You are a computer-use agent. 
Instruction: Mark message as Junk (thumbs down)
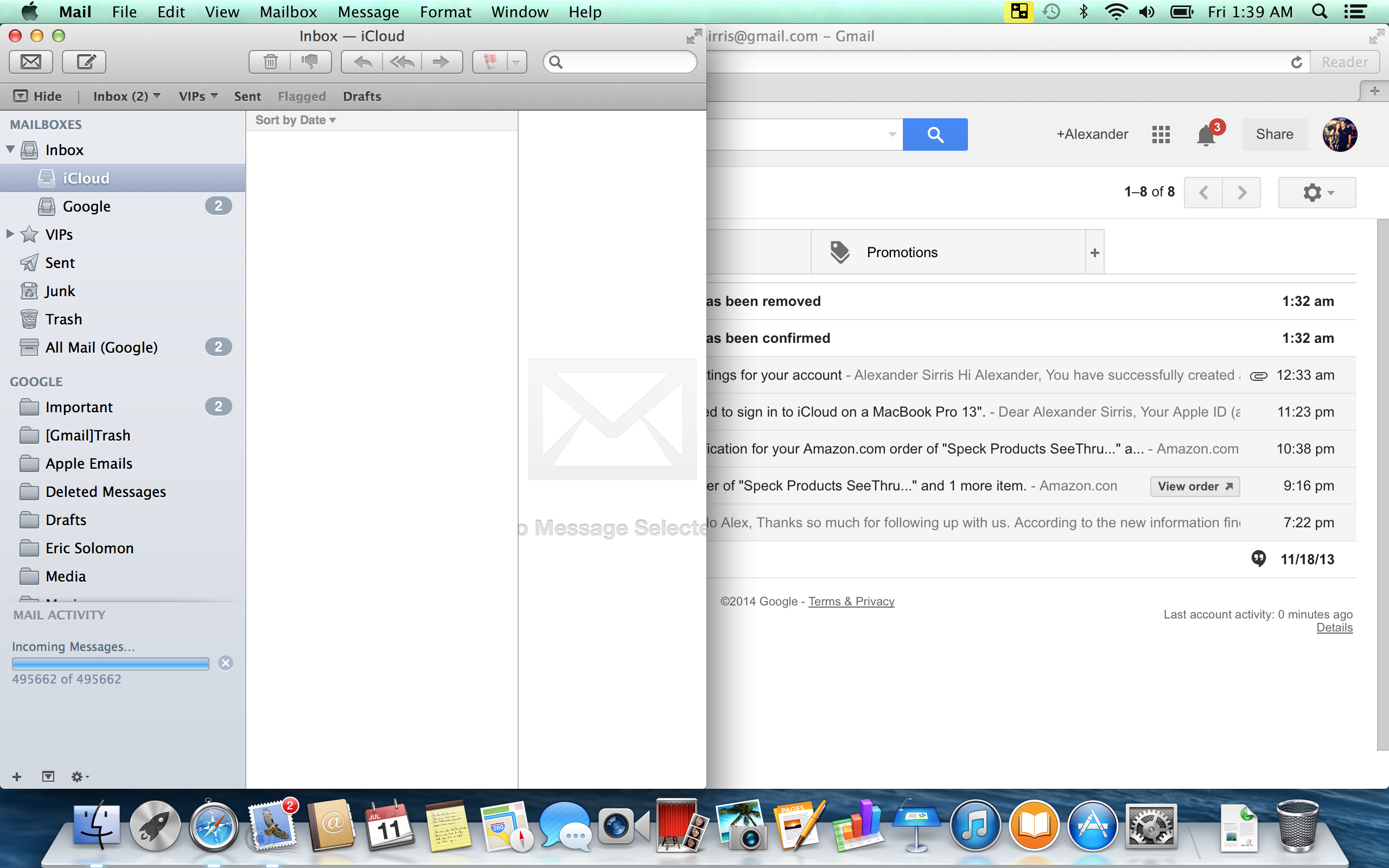(310, 61)
